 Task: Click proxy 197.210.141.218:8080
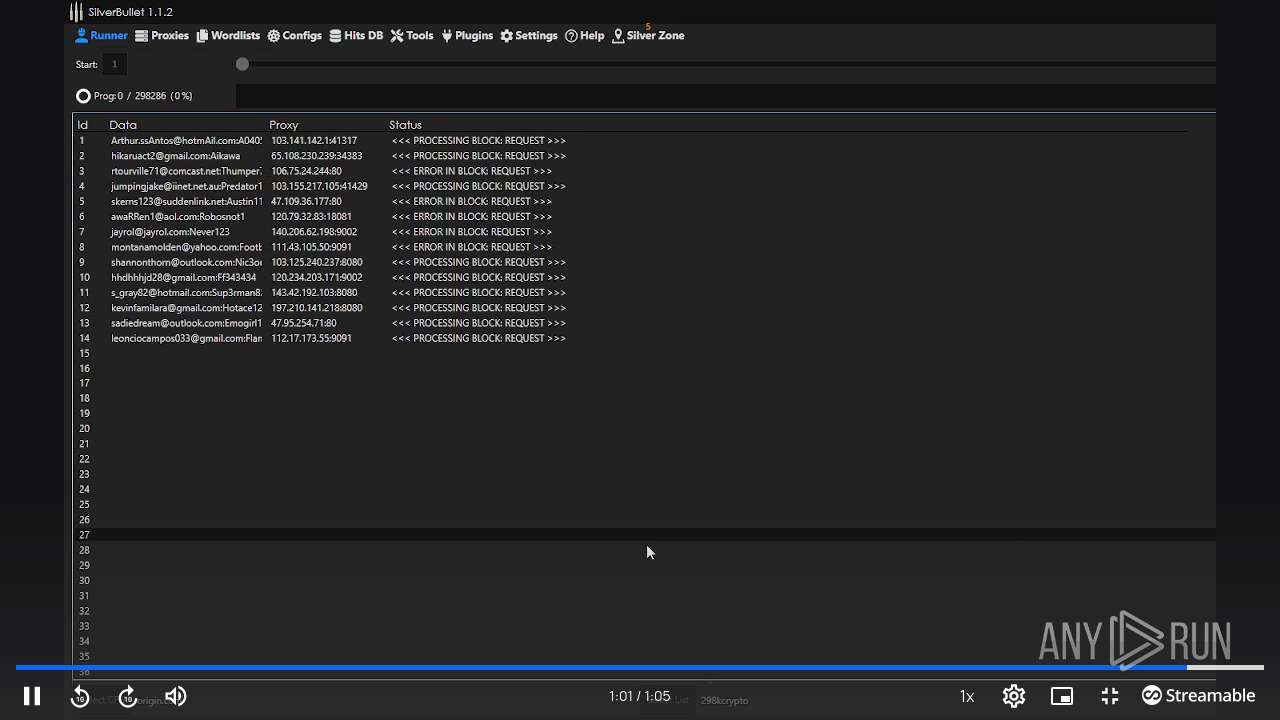pyautogui.click(x=316, y=308)
